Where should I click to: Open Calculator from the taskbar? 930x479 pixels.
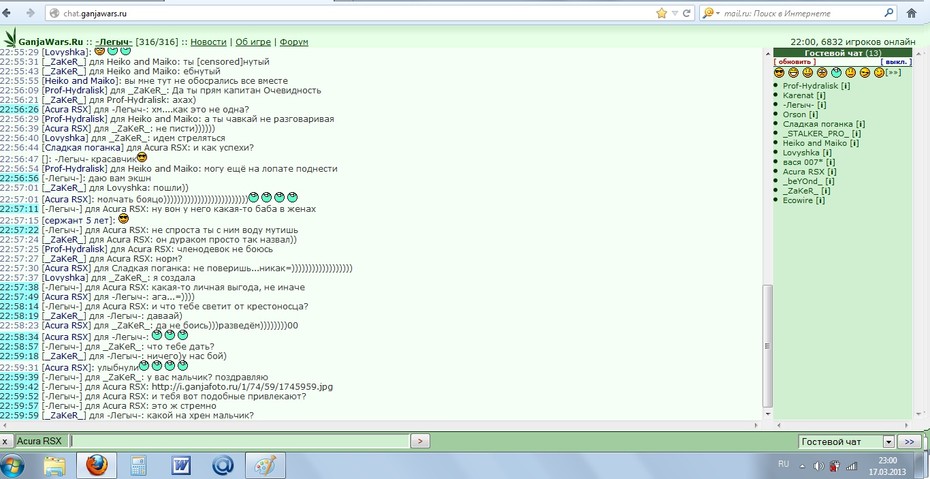(x=138, y=465)
